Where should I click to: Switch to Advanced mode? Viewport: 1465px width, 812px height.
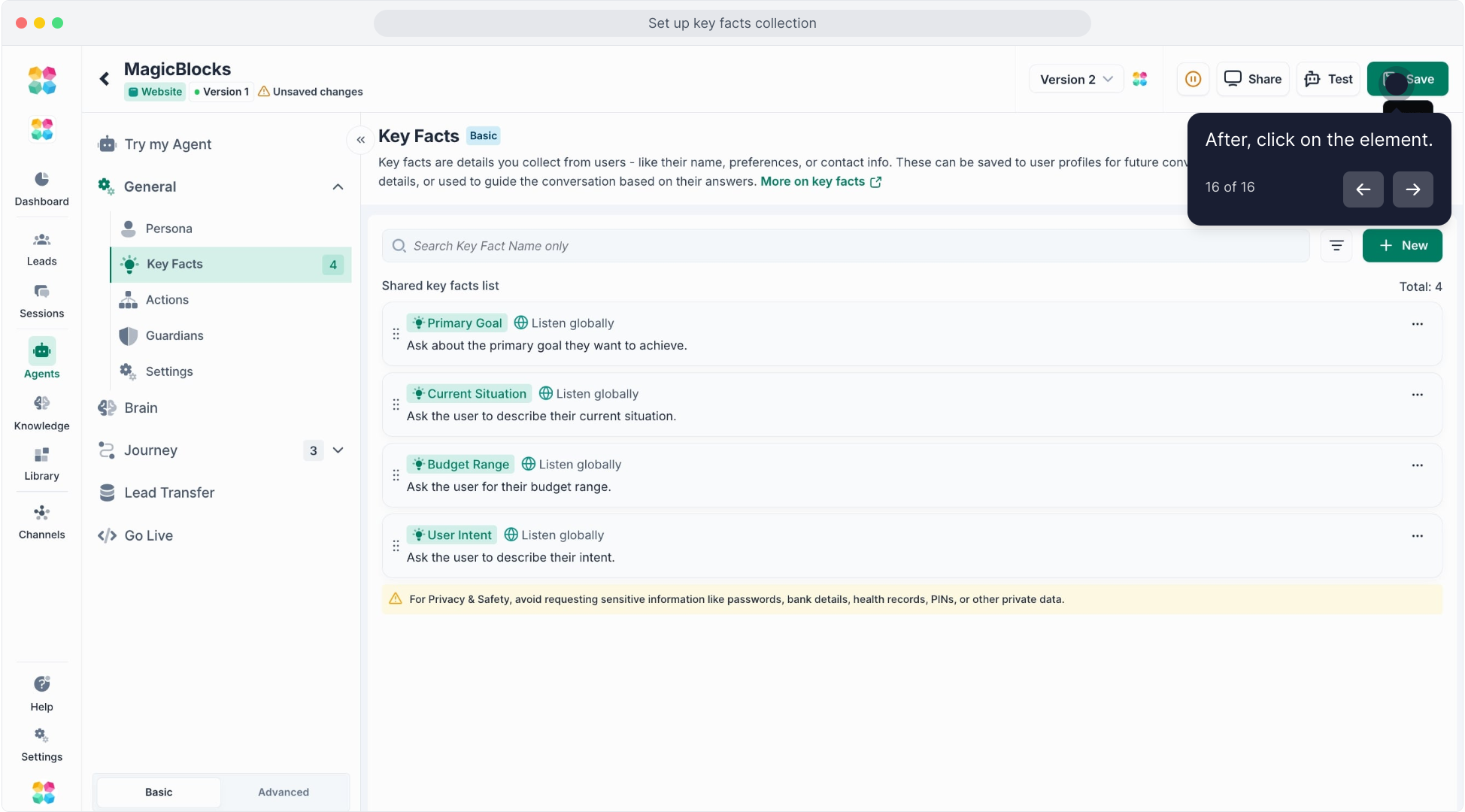tap(284, 792)
